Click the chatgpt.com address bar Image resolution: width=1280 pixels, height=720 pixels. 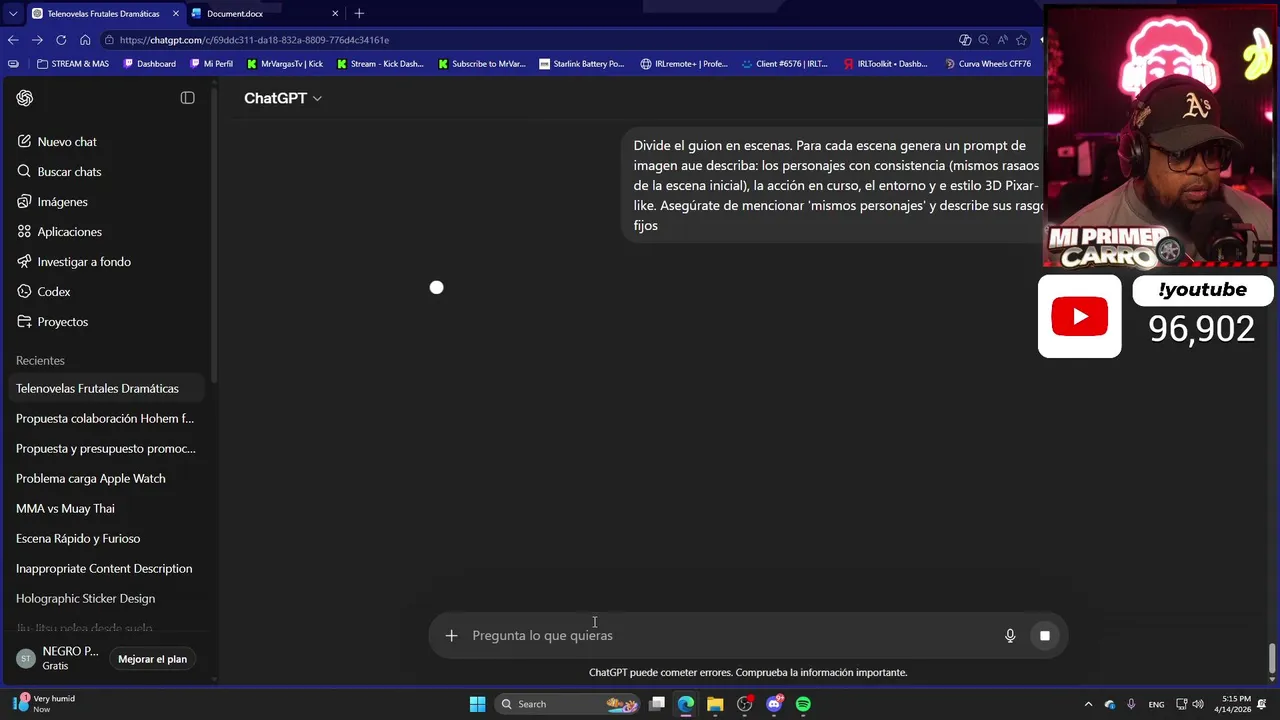[x=530, y=40]
